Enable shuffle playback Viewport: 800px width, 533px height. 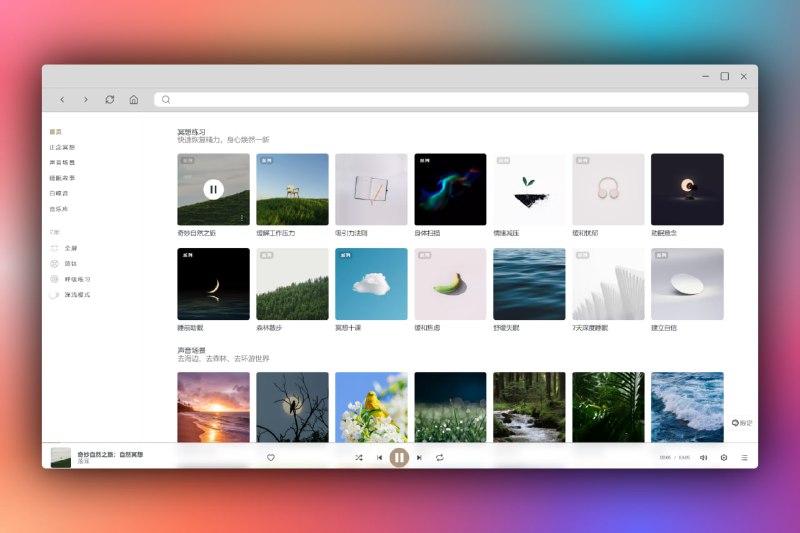[359, 458]
